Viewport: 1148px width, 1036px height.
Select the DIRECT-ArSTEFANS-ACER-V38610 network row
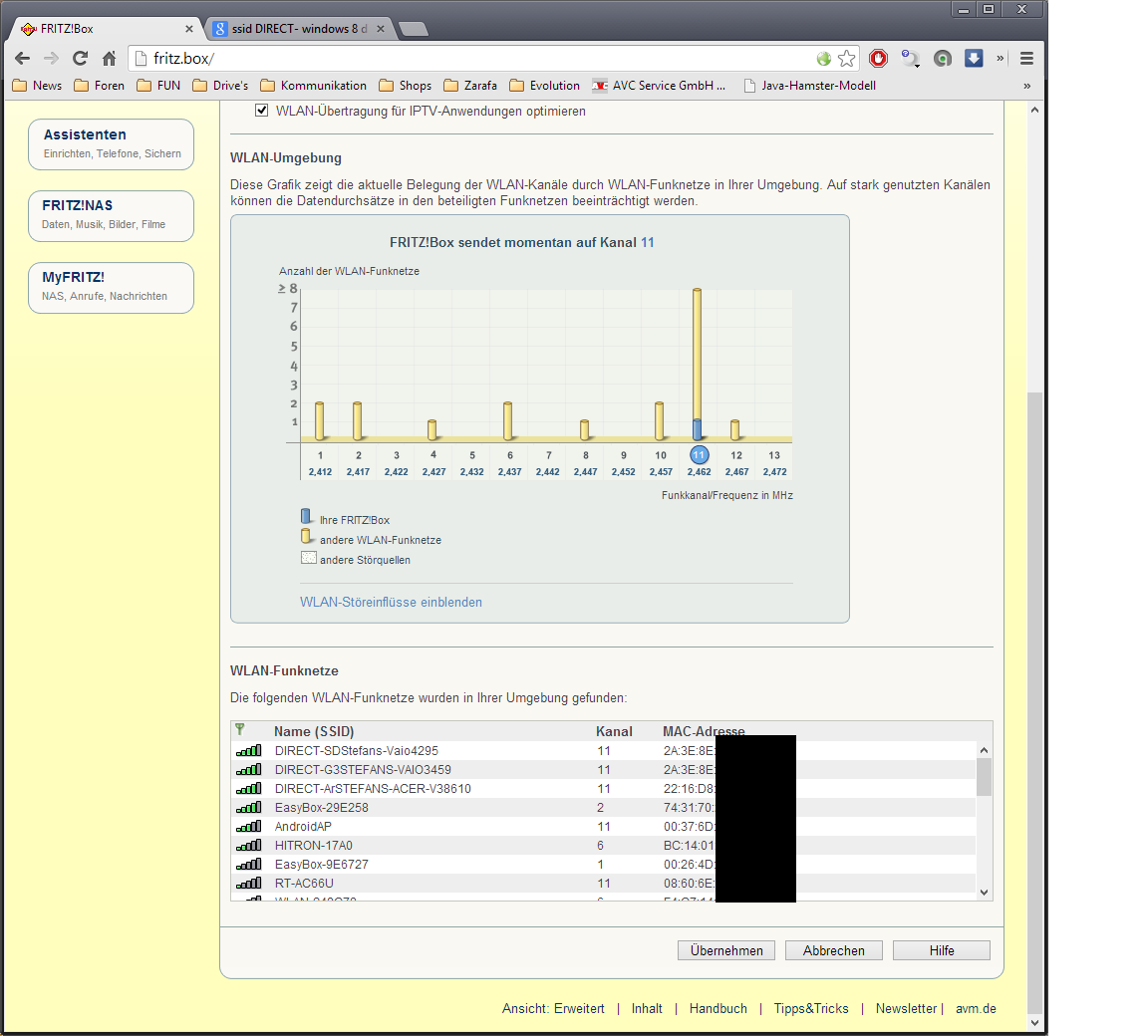point(604,789)
